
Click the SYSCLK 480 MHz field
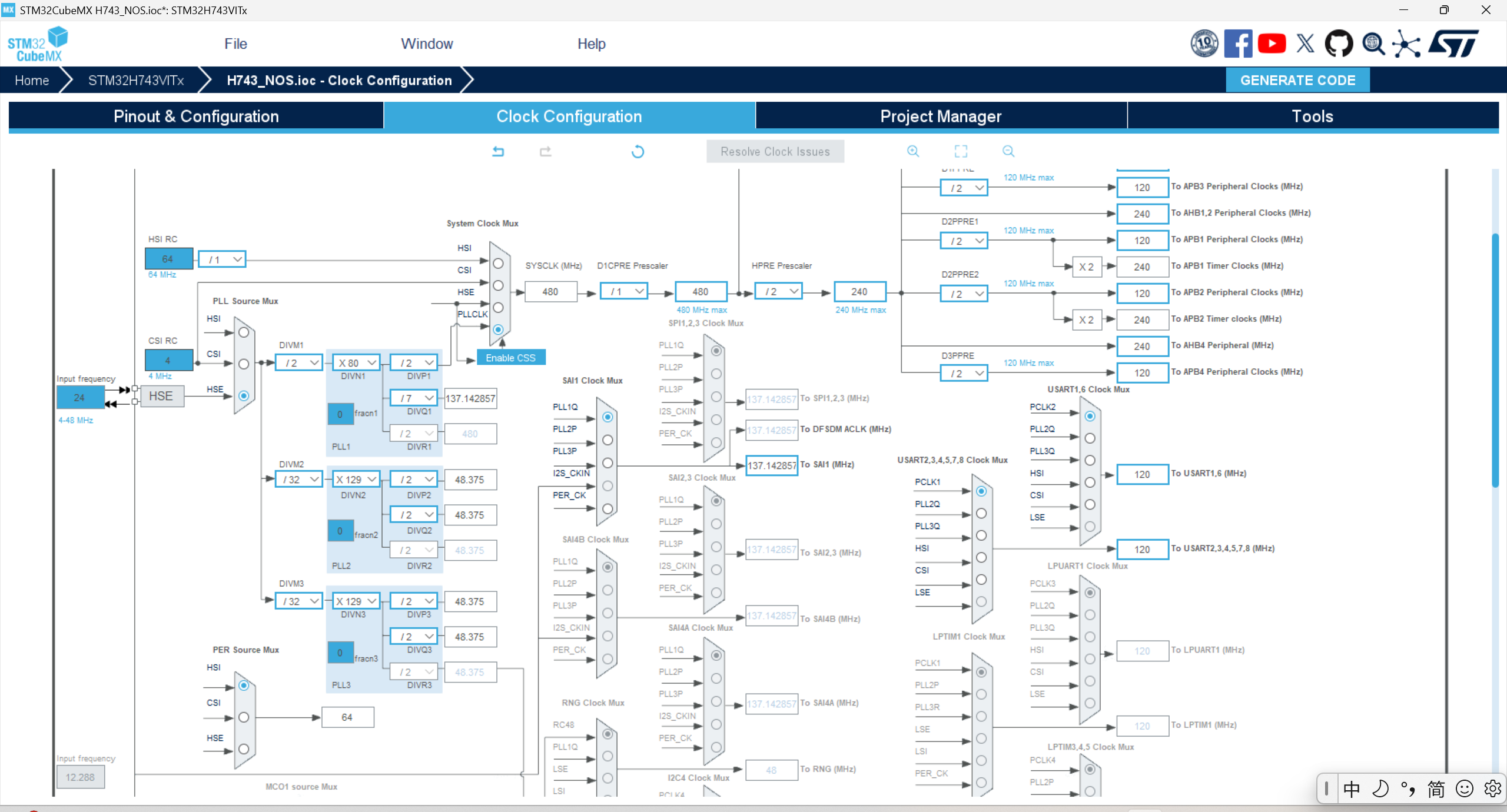click(550, 292)
